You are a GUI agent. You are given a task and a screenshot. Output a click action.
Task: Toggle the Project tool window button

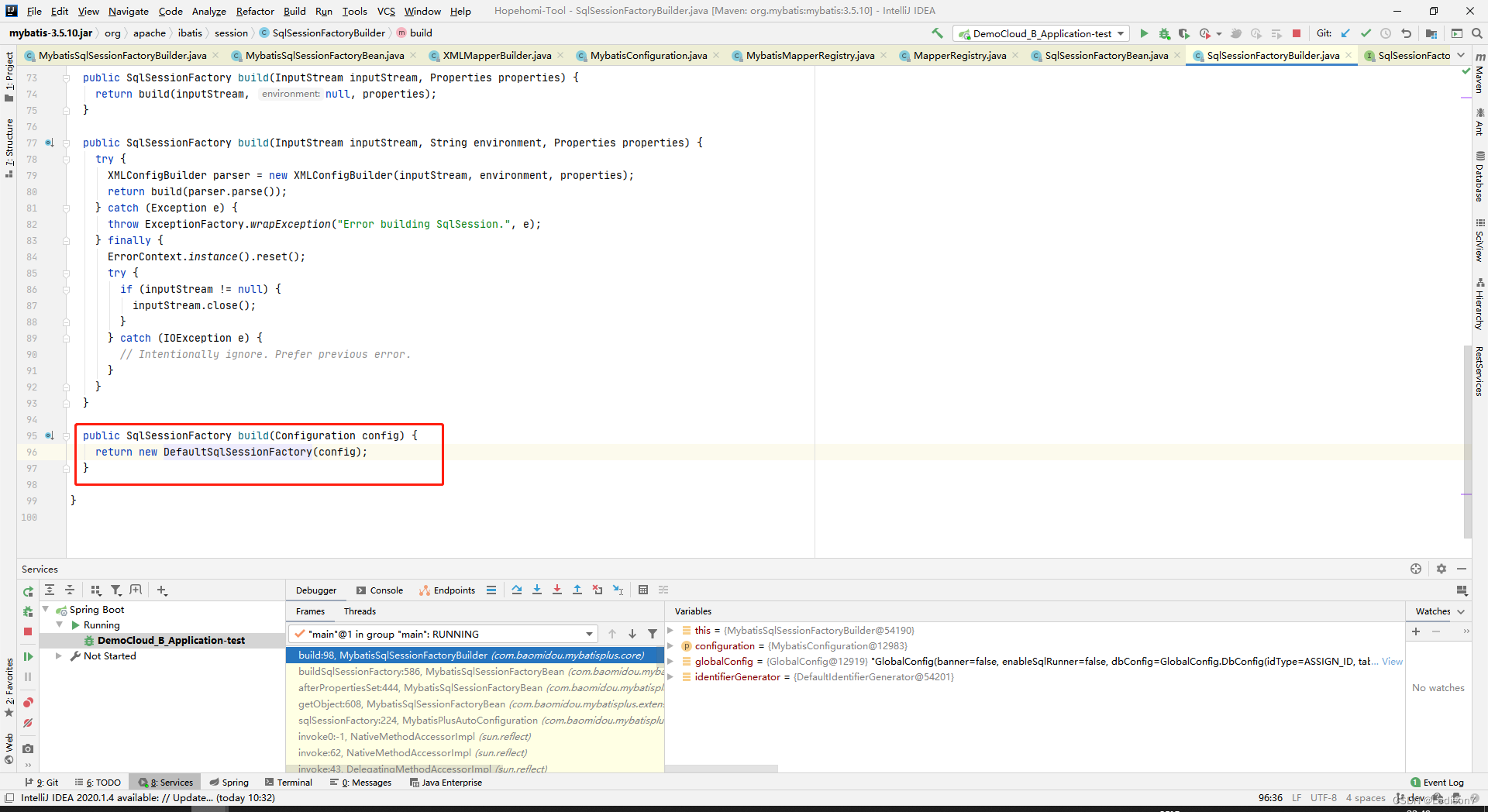[x=9, y=76]
